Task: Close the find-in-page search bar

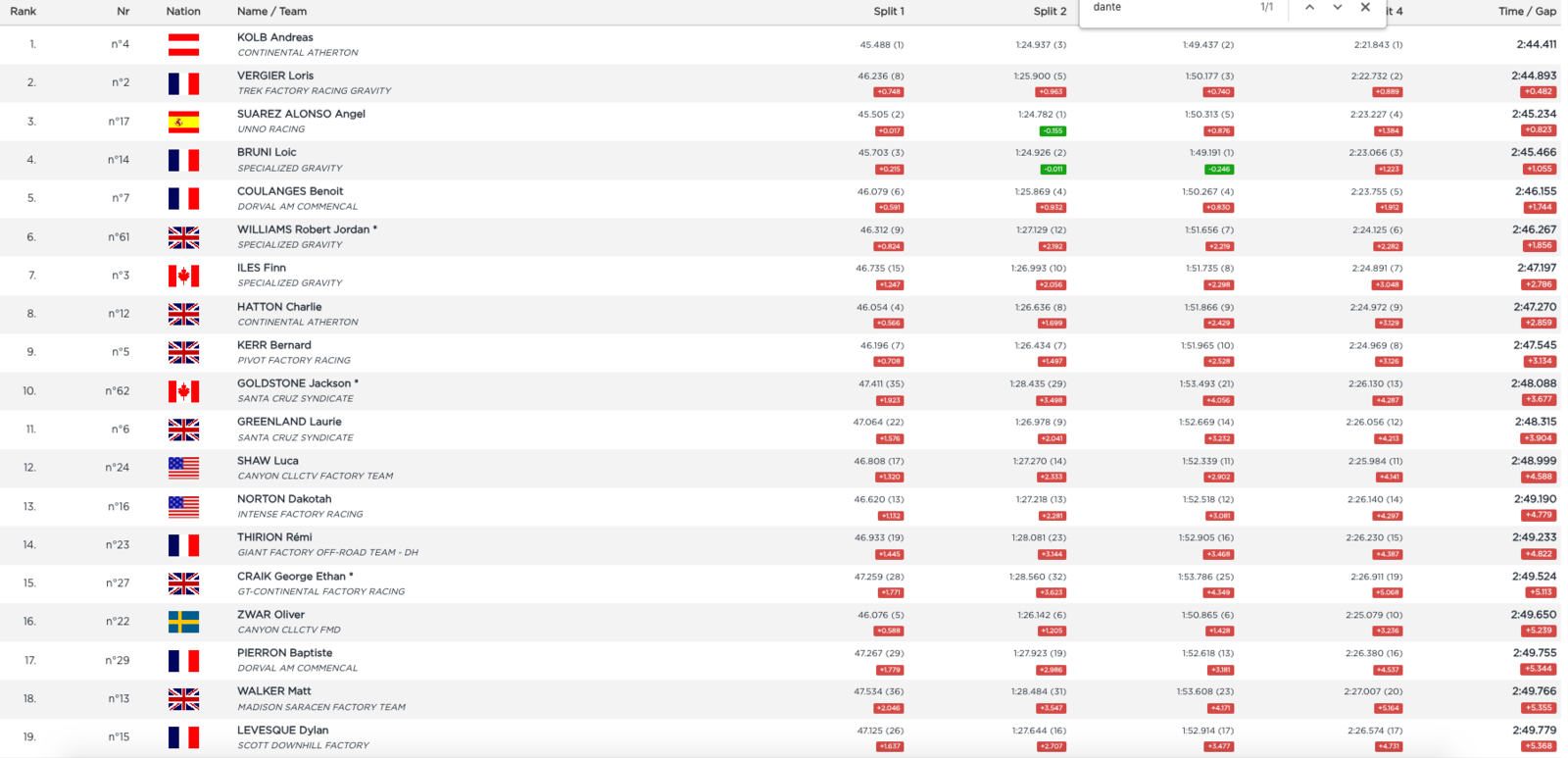Action: 1365,8
